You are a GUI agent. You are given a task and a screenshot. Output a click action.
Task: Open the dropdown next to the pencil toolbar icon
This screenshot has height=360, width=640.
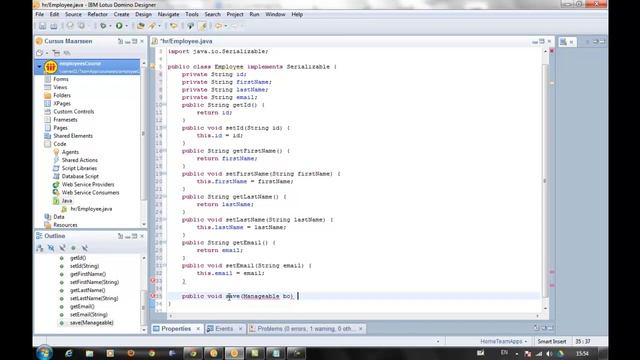pos(159,26)
